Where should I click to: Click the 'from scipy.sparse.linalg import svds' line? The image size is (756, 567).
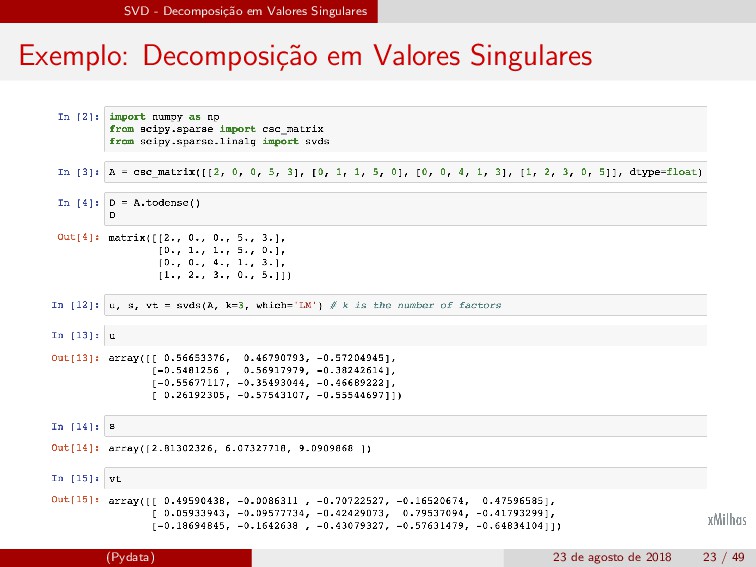point(219,141)
